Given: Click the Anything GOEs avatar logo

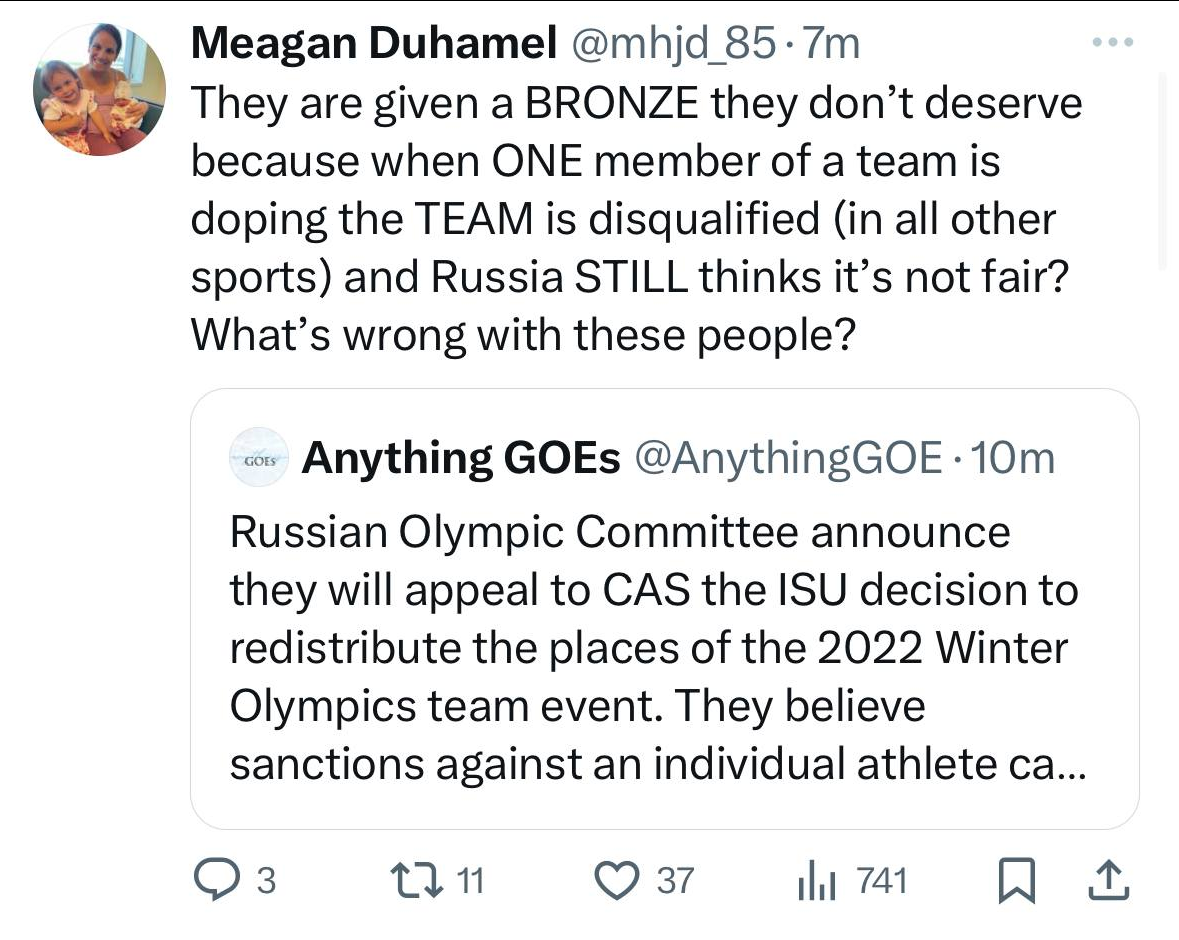Looking at the screenshot, I should pos(259,458).
